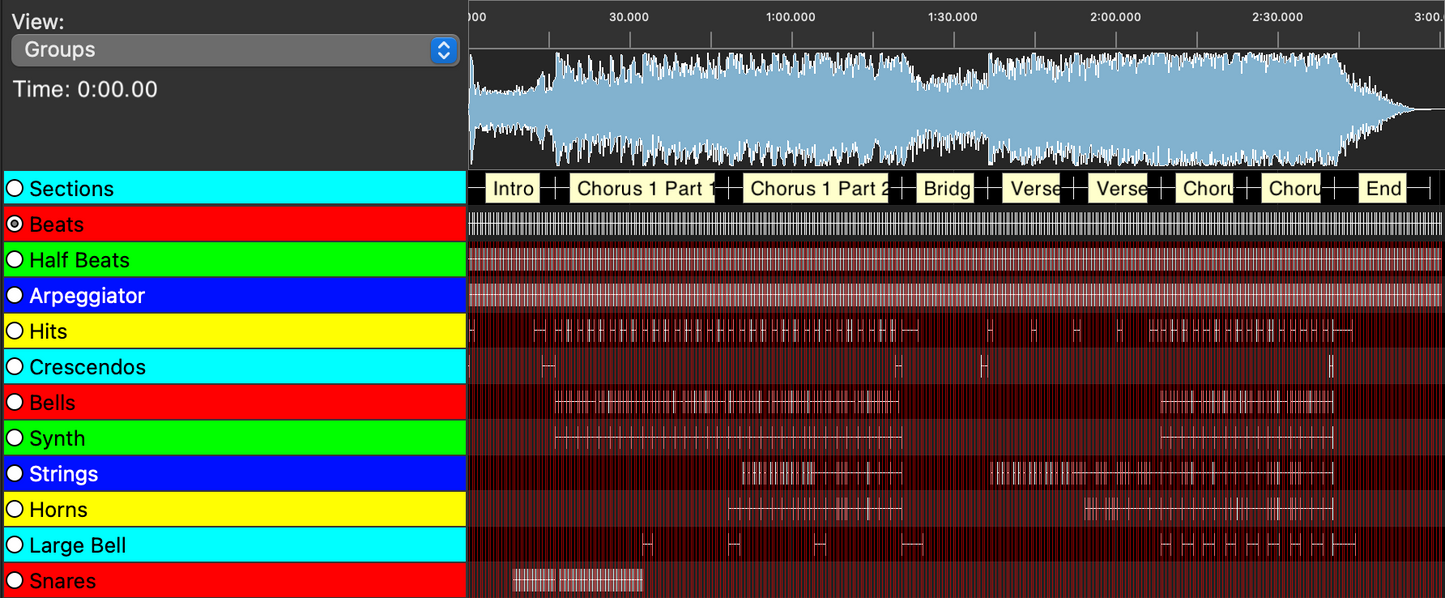
Task: Click the 1:00.000 mark on the time ruler
Action: click(790, 17)
